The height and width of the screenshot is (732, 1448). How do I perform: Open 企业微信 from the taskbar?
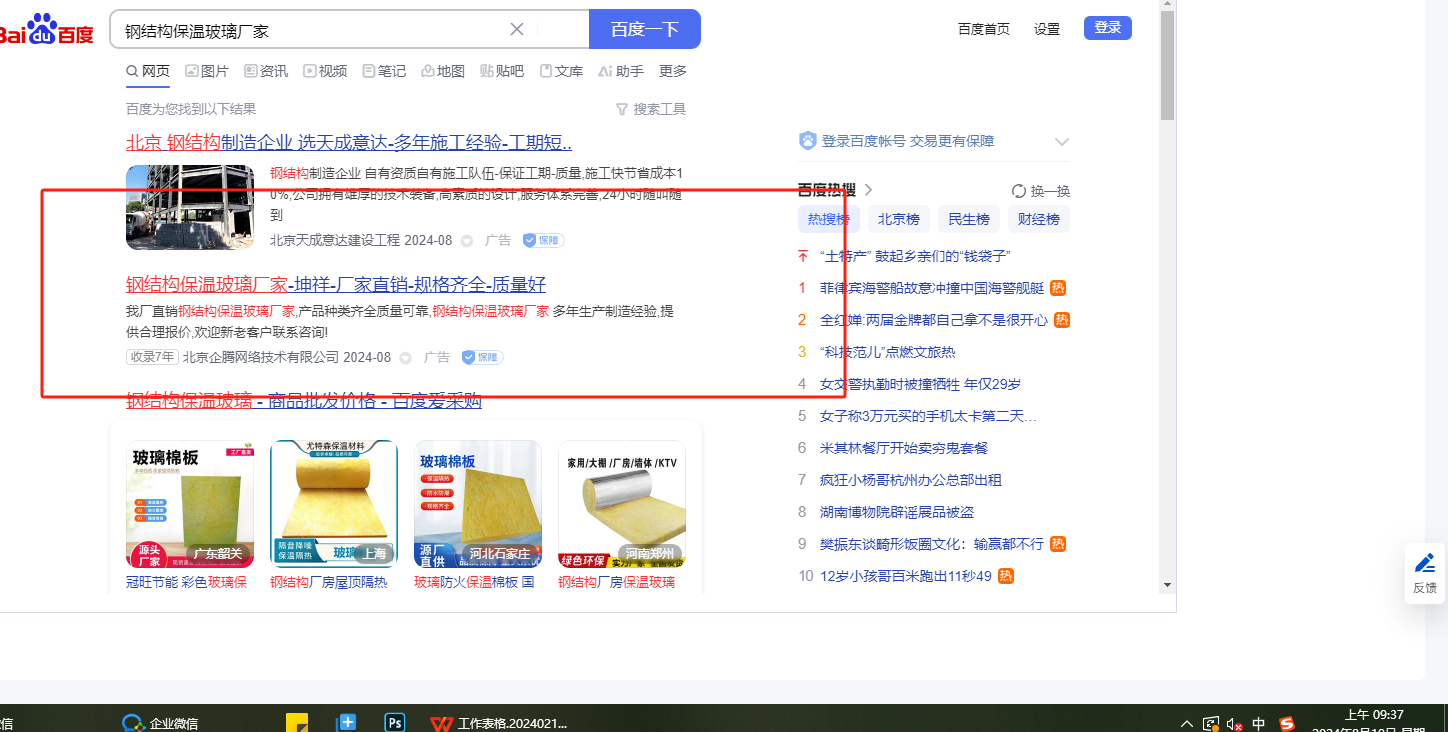(x=160, y=723)
